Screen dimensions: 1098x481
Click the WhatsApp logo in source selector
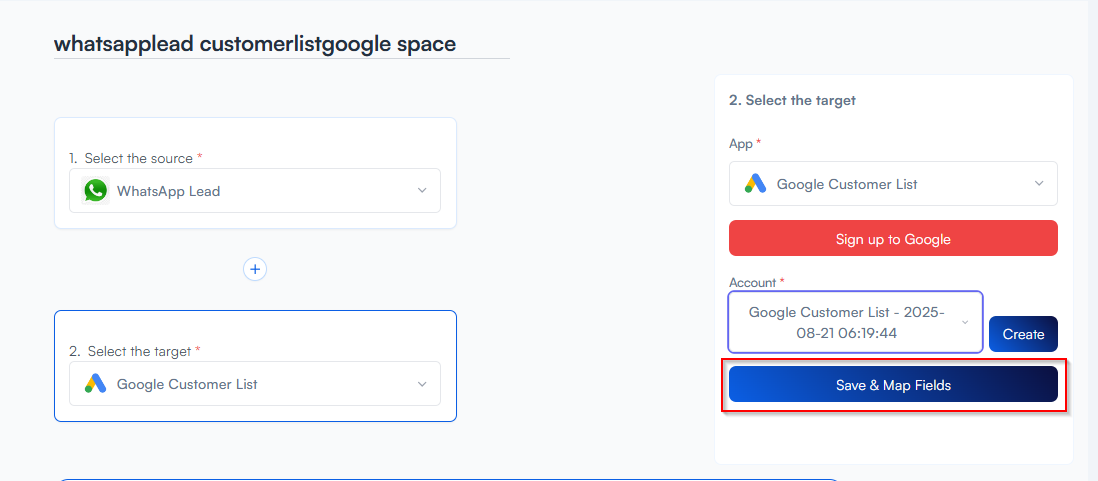pyautogui.click(x=96, y=191)
